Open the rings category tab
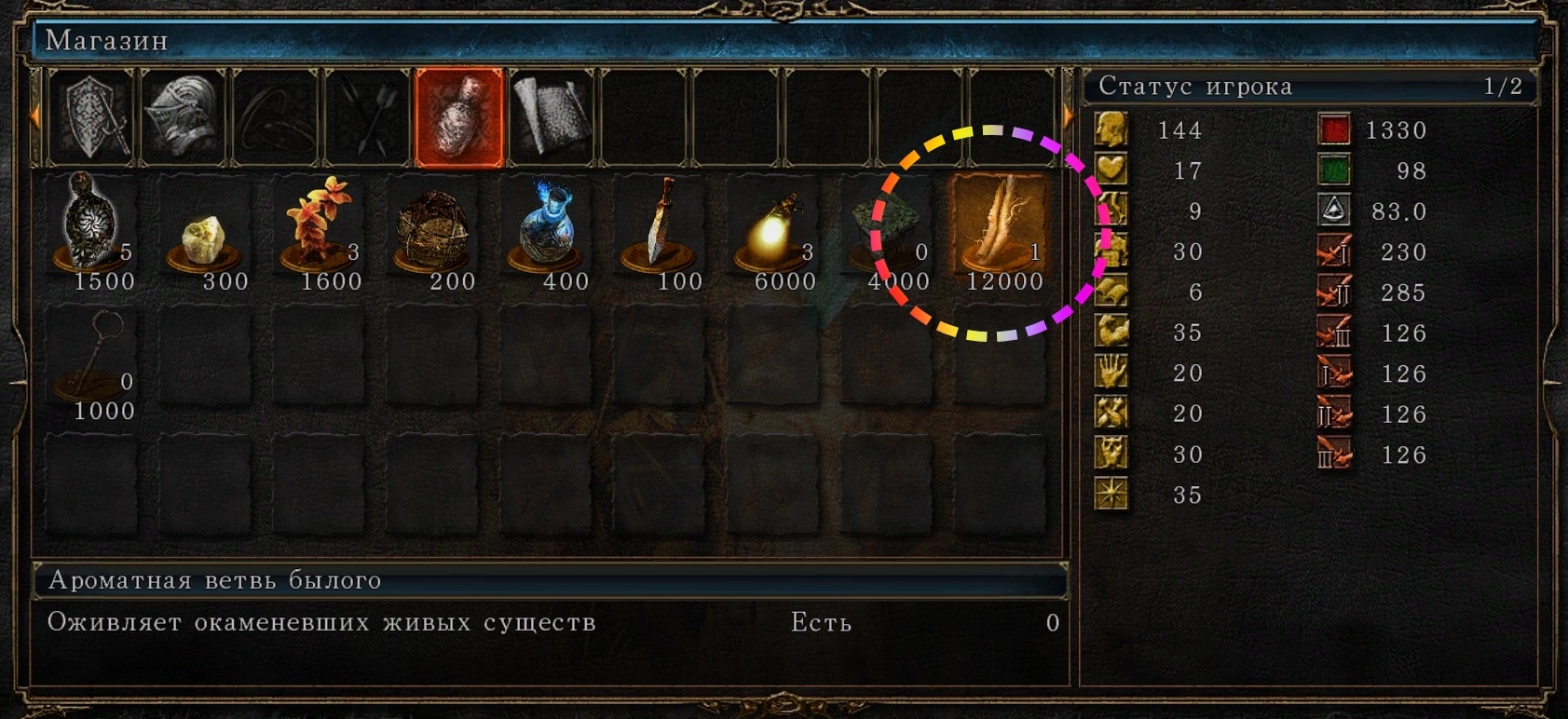Screen dimensions: 1568x719 (x=276, y=117)
